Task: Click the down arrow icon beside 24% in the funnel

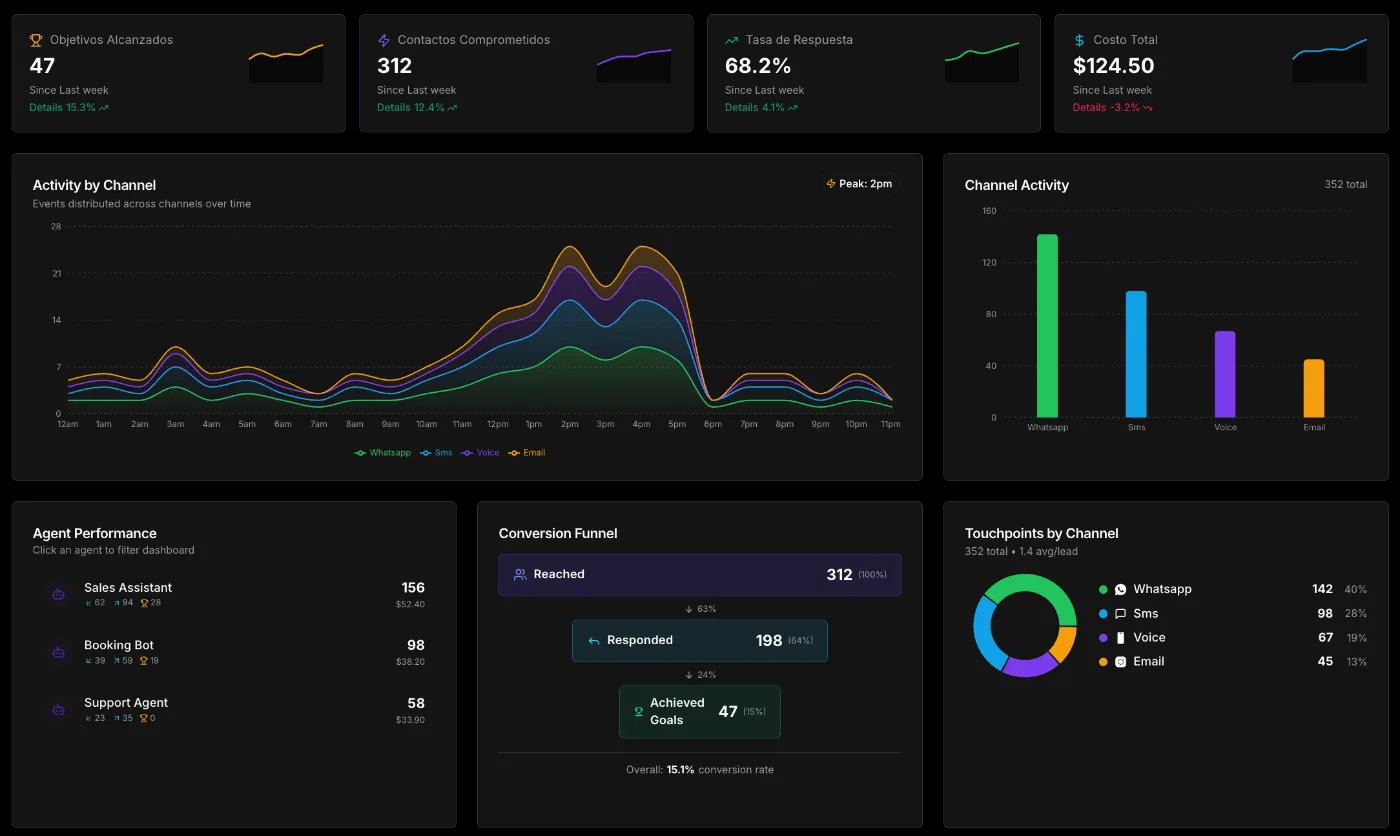Action: [689, 675]
